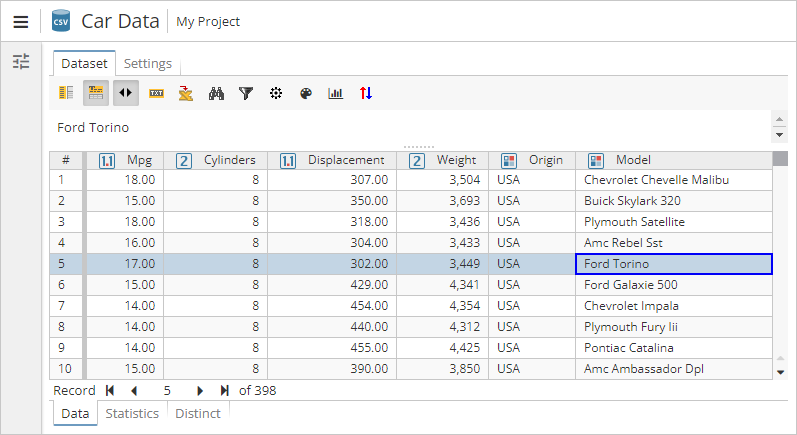Click down arrow on cell value box
Viewport: 797px width, 435px height.
[x=780, y=135]
